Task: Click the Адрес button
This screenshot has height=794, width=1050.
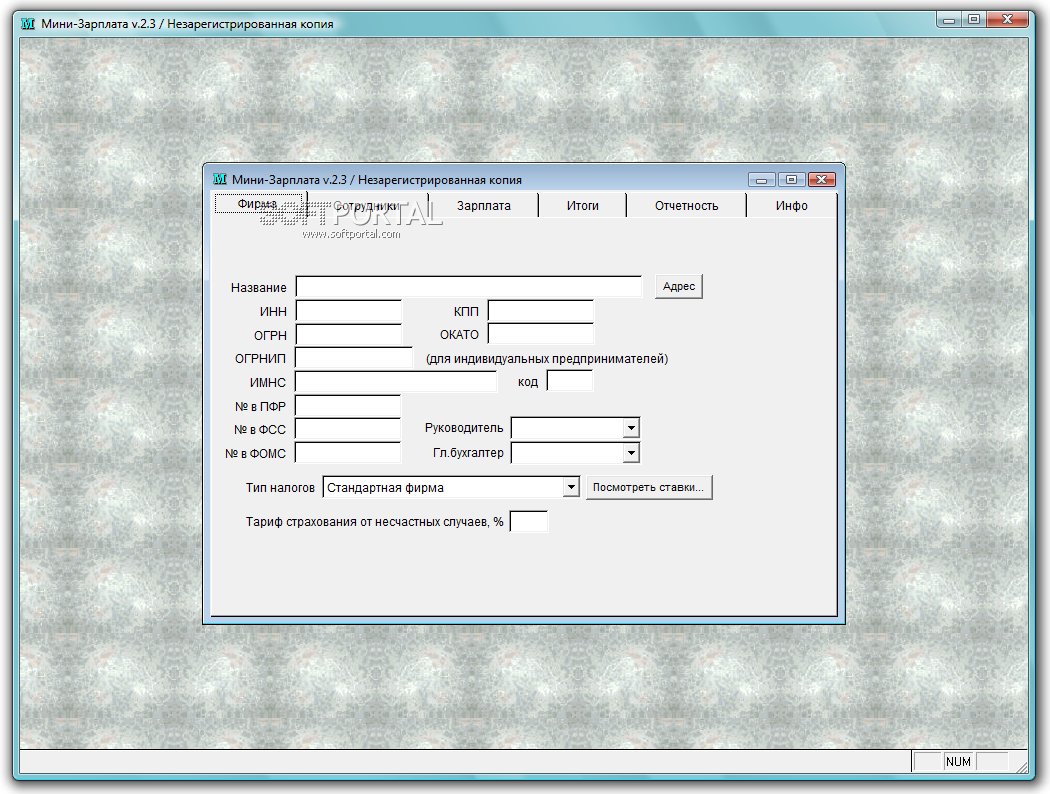Action: (x=678, y=287)
